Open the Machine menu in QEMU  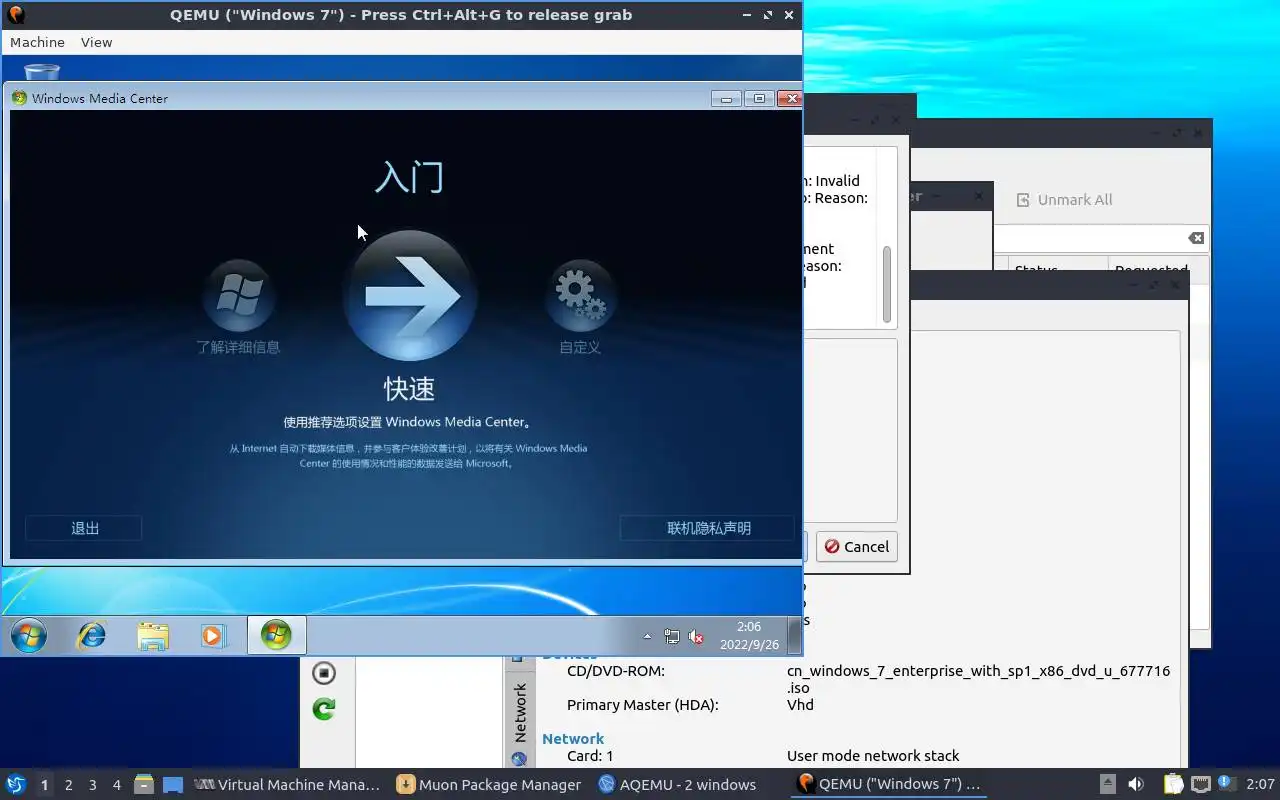37,42
